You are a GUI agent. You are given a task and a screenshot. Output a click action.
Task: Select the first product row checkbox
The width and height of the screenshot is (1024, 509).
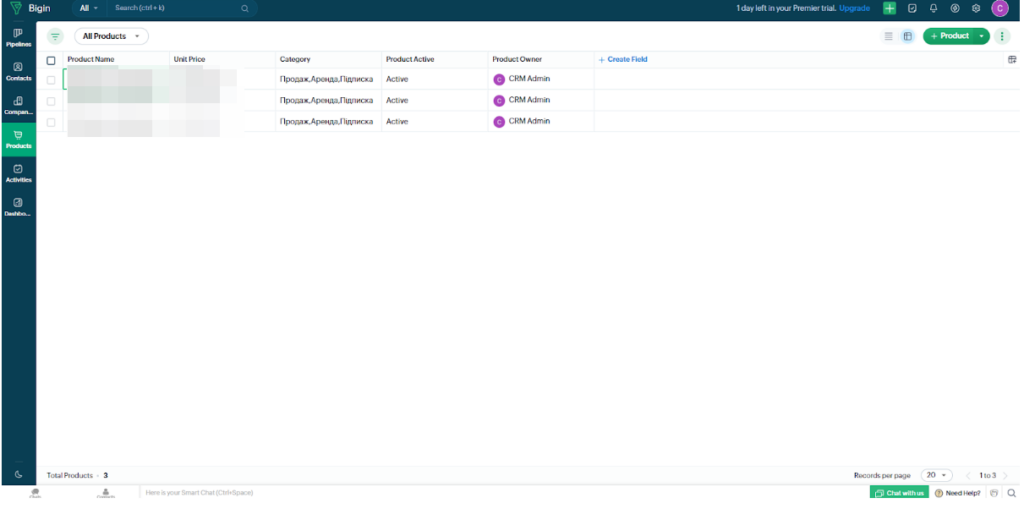pyautogui.click(x=51, y=79)
